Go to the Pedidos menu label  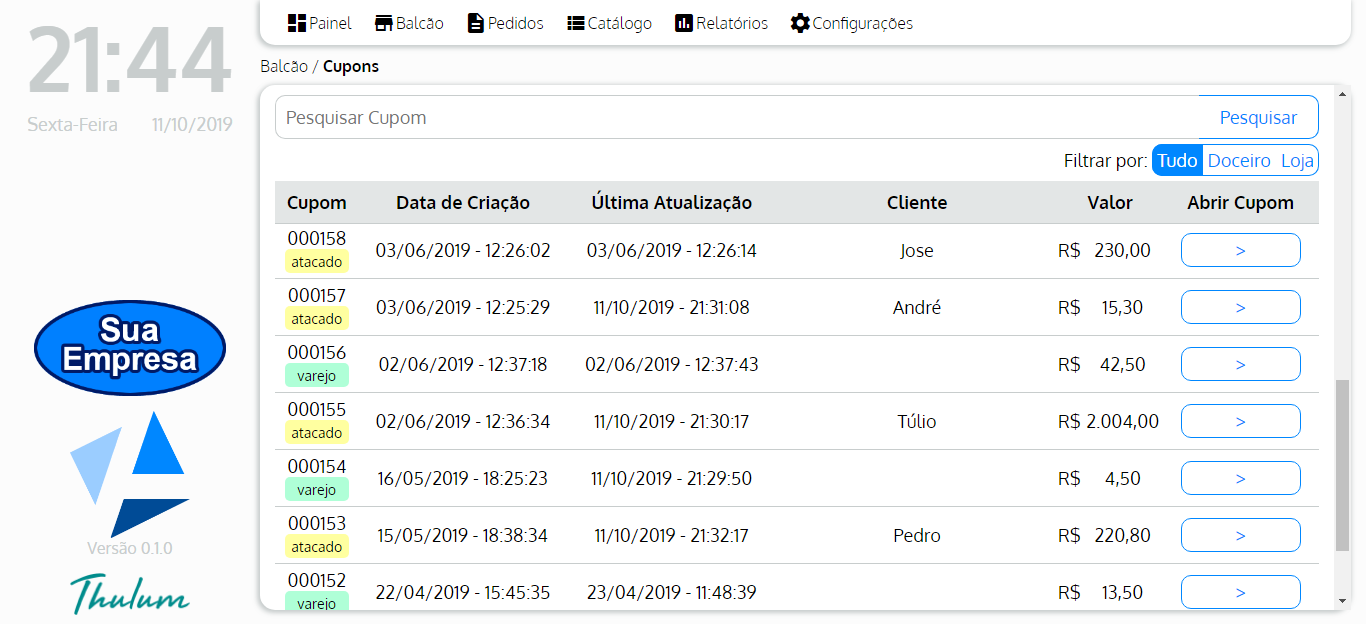(516, 23)
